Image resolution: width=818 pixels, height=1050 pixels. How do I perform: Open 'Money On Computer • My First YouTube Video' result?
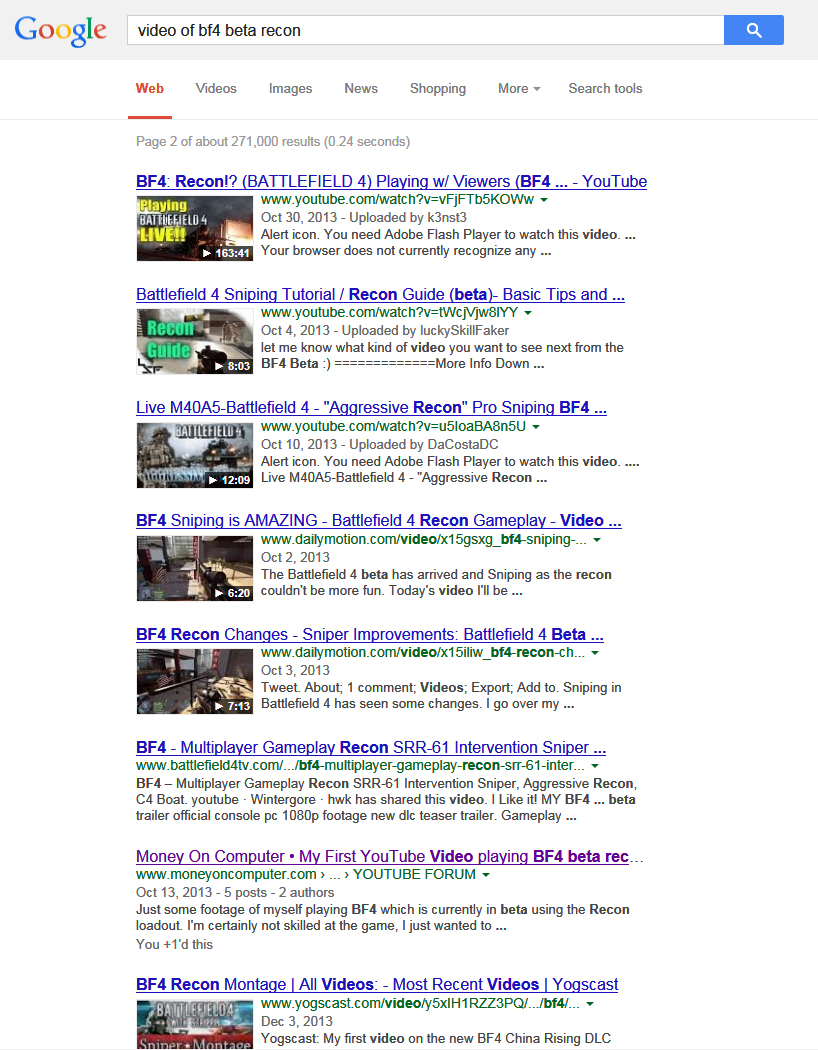coord(389,856)
